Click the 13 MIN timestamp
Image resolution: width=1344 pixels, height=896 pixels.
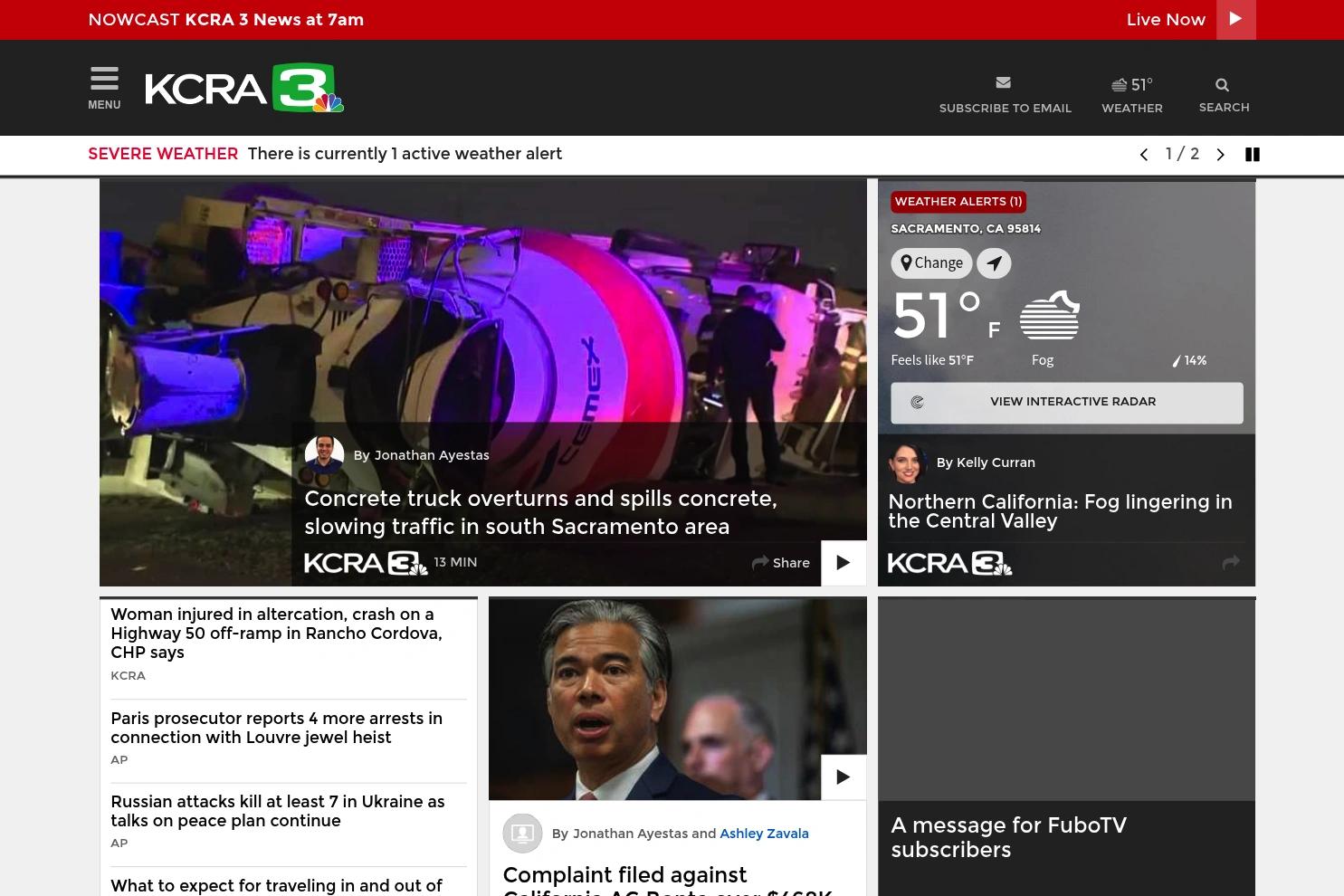(455, 562)
